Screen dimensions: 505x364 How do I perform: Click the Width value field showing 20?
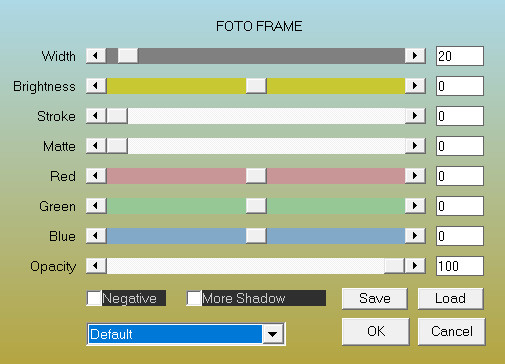[460, 56]
